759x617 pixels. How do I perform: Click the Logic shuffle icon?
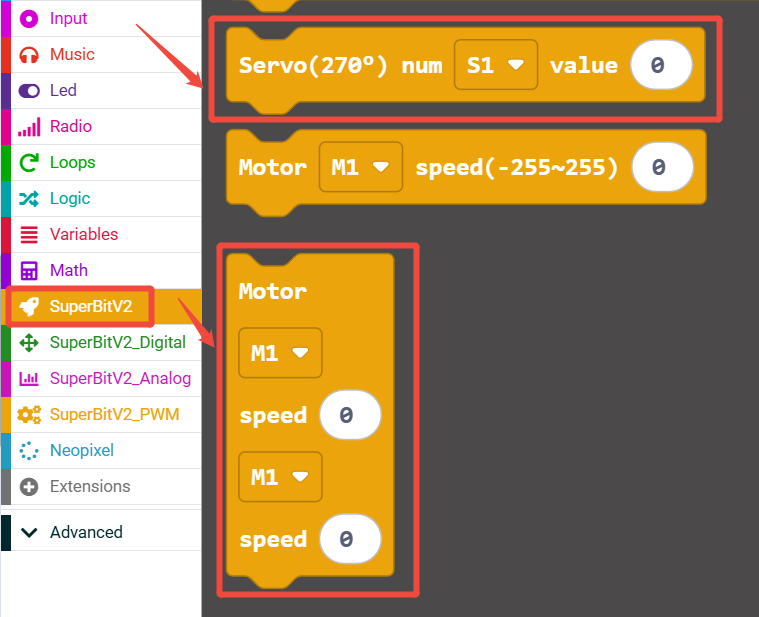tap(29, 198)
